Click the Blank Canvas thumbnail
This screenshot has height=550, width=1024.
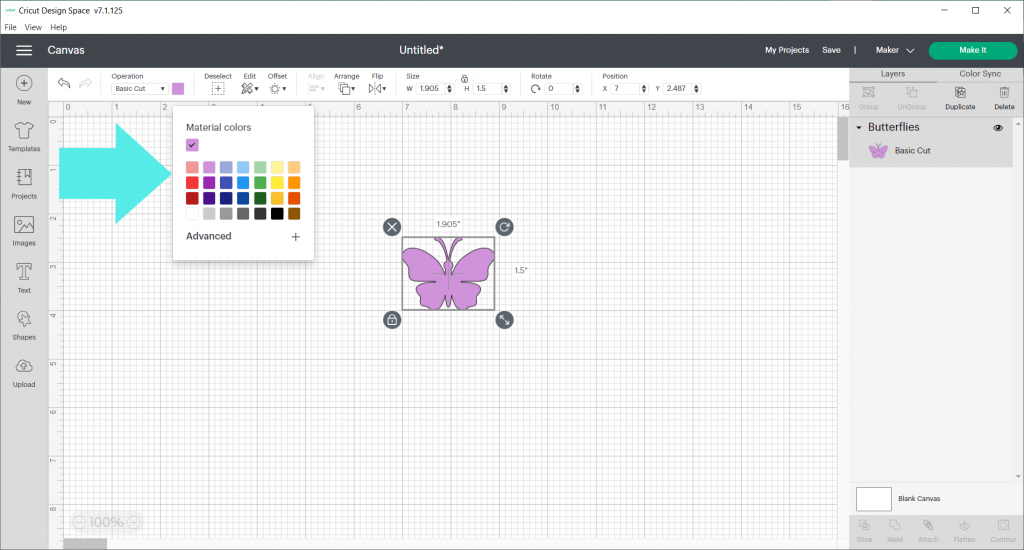[873, 499]
